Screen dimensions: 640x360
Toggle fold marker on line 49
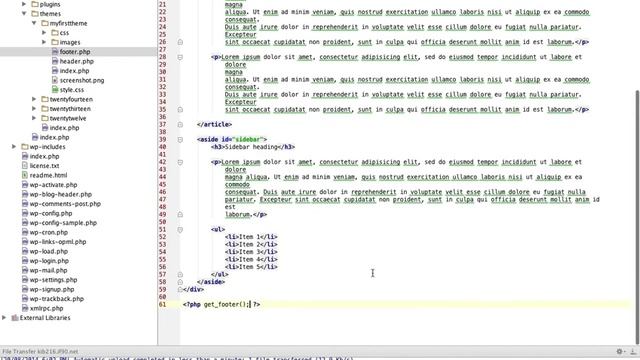[x=180, y=214]
